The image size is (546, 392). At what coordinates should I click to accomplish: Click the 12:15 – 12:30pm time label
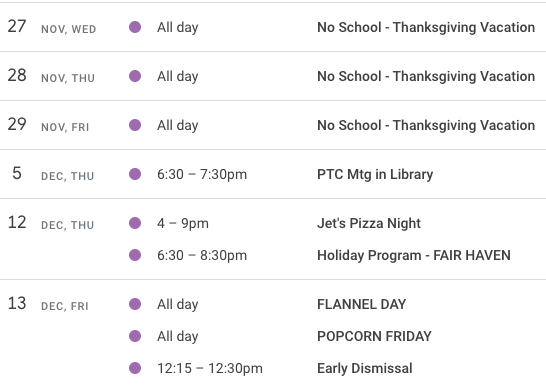point(210,368)
